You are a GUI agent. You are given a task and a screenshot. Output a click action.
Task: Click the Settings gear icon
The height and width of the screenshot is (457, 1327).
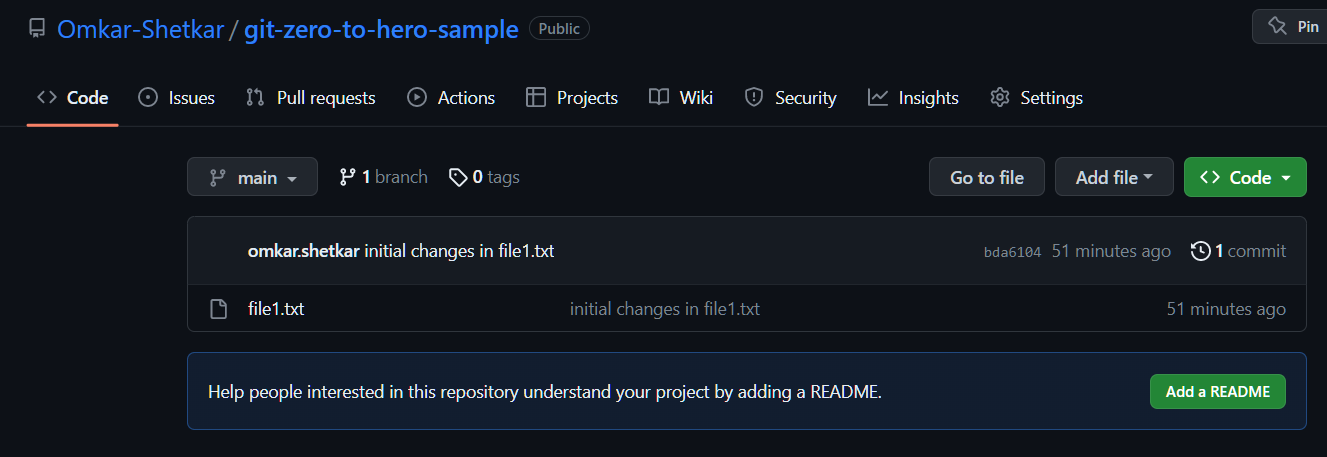pyautogui.click(x=999, y=97)
